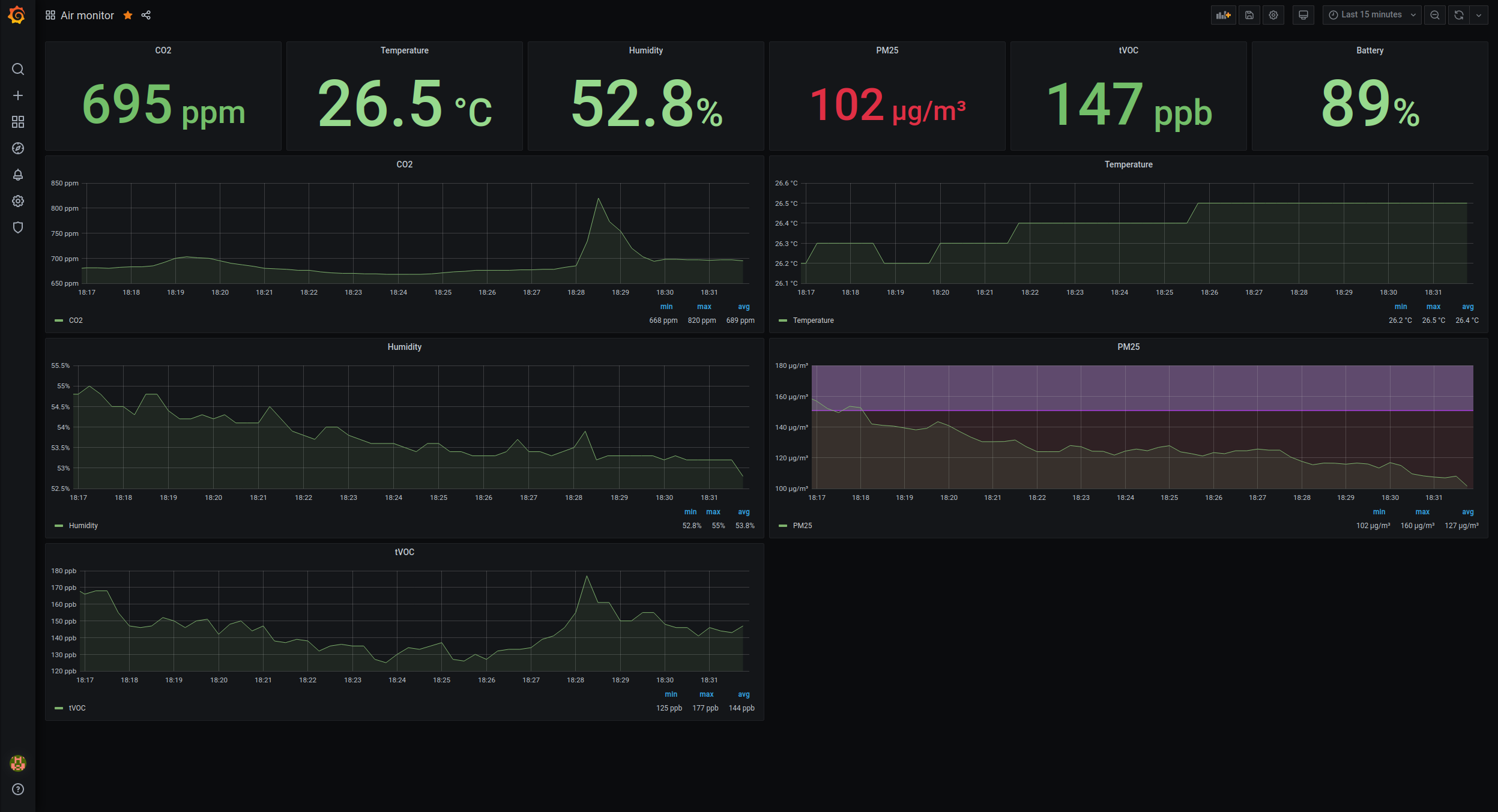1498x812 pixels.
Task: Share the dashboard via share icon
Action: click(x=146, y=15)
